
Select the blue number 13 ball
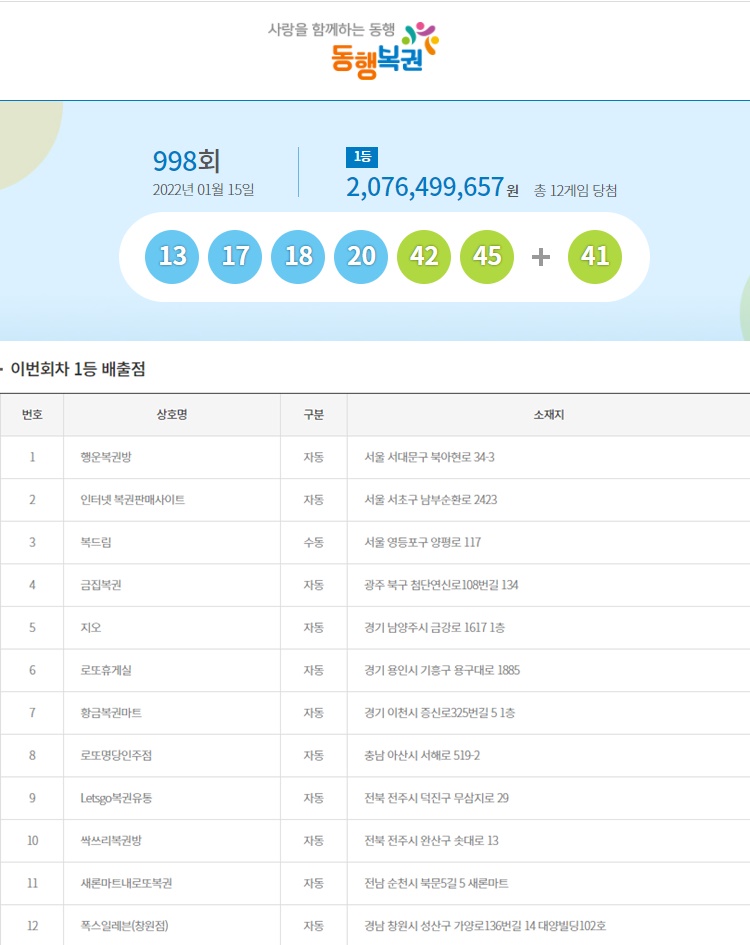(x=172, y=256)
